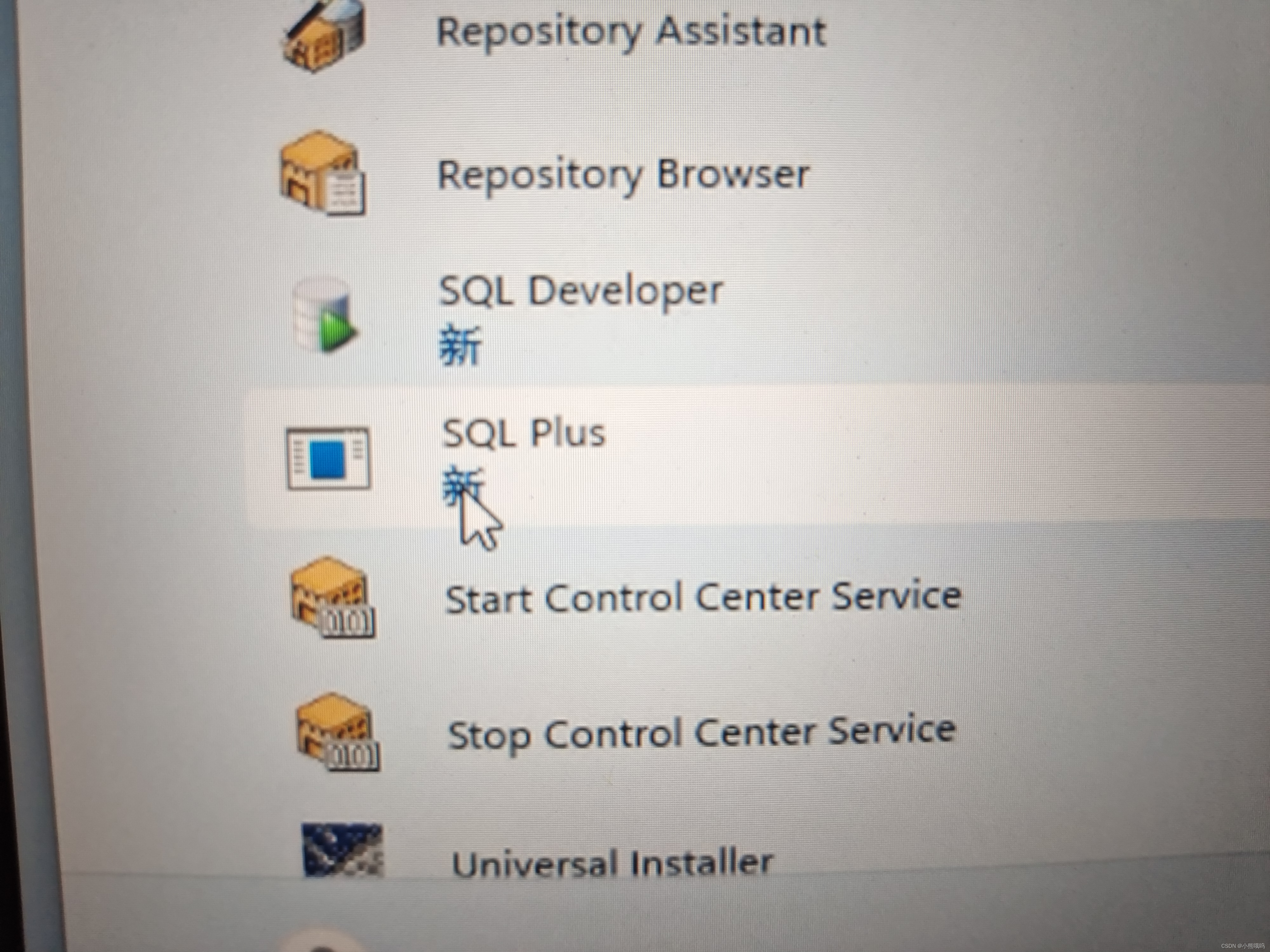Select the Repository Browser entry text
The height and width of the screenshot is (952, 1270).
tap(623, 175)
